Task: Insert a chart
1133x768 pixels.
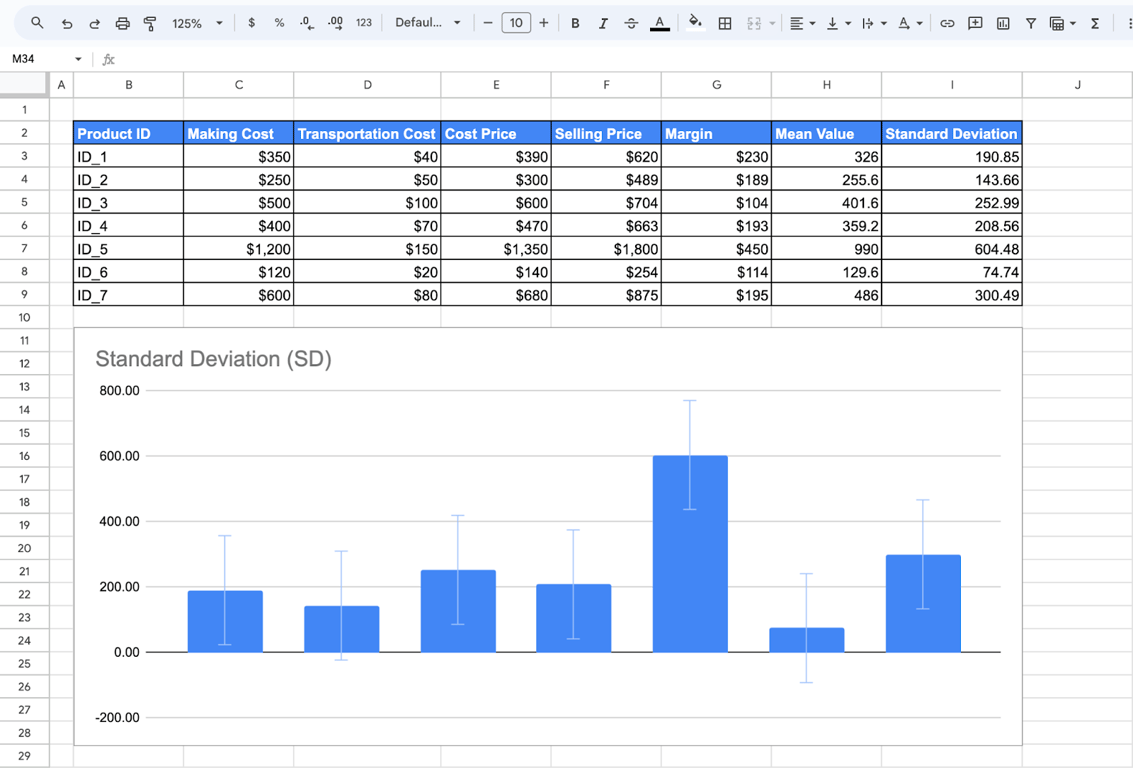Action: click(x=1003, y=23)
